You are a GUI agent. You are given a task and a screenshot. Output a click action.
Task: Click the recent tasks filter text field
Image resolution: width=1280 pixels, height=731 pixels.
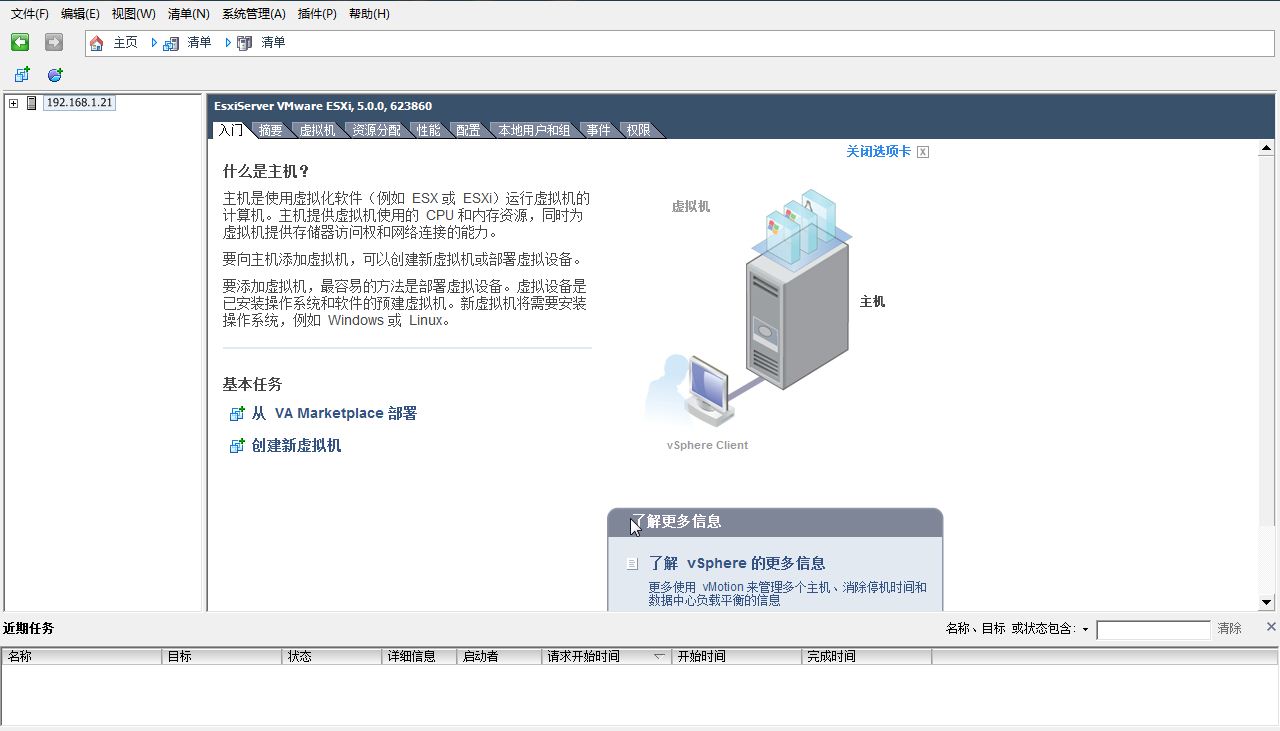1153,630
